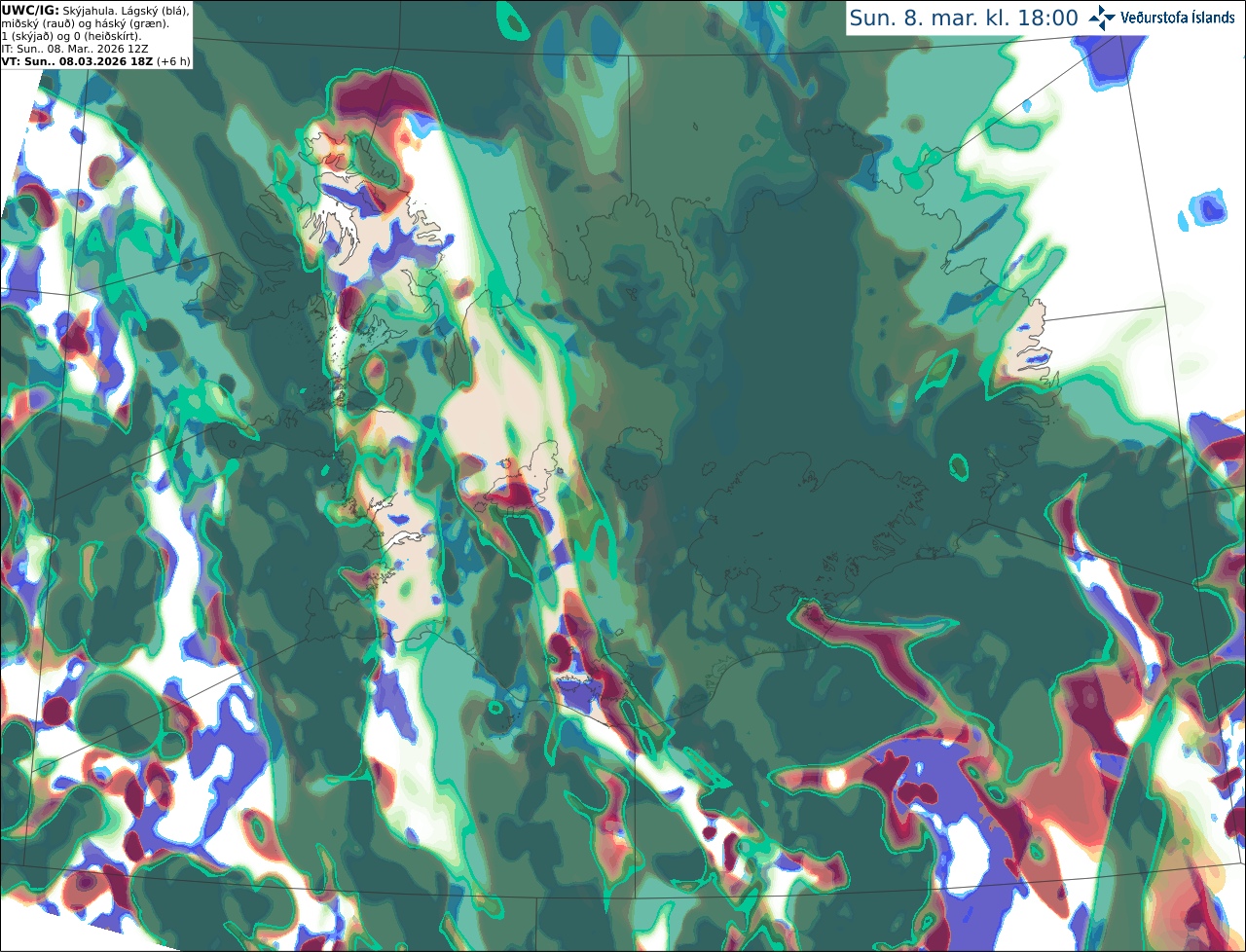This screenshot has height=952, width=1246.
Task: Click the 'miðský (rauð) og háský (græn).' line
Action: coord(86,23)
